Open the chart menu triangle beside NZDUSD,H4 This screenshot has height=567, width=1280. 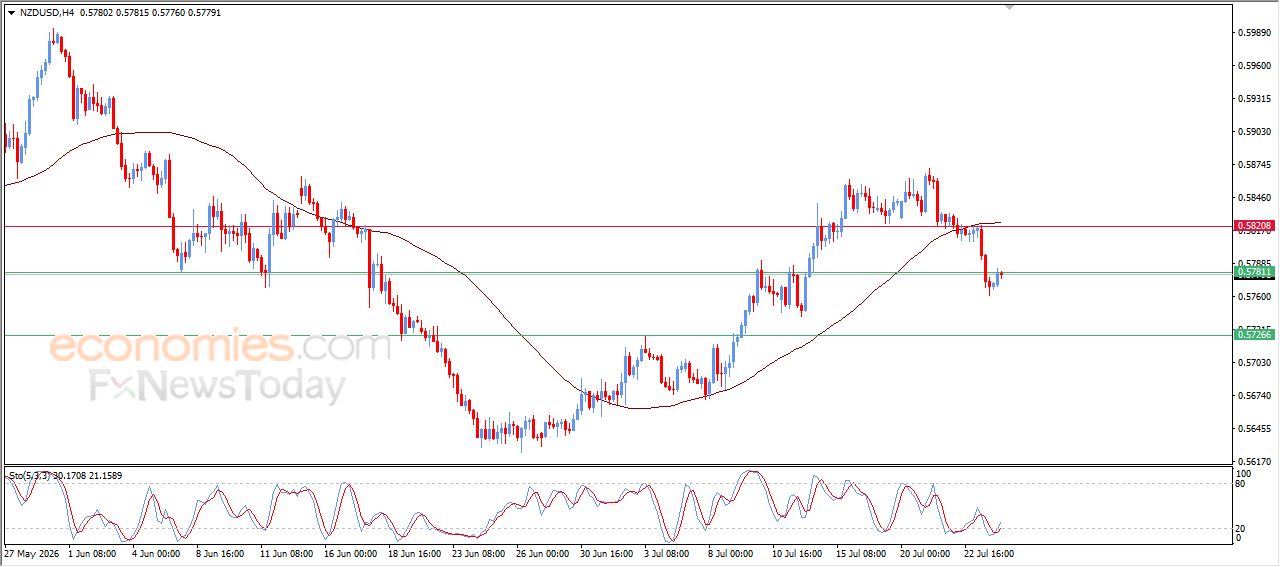11,13
